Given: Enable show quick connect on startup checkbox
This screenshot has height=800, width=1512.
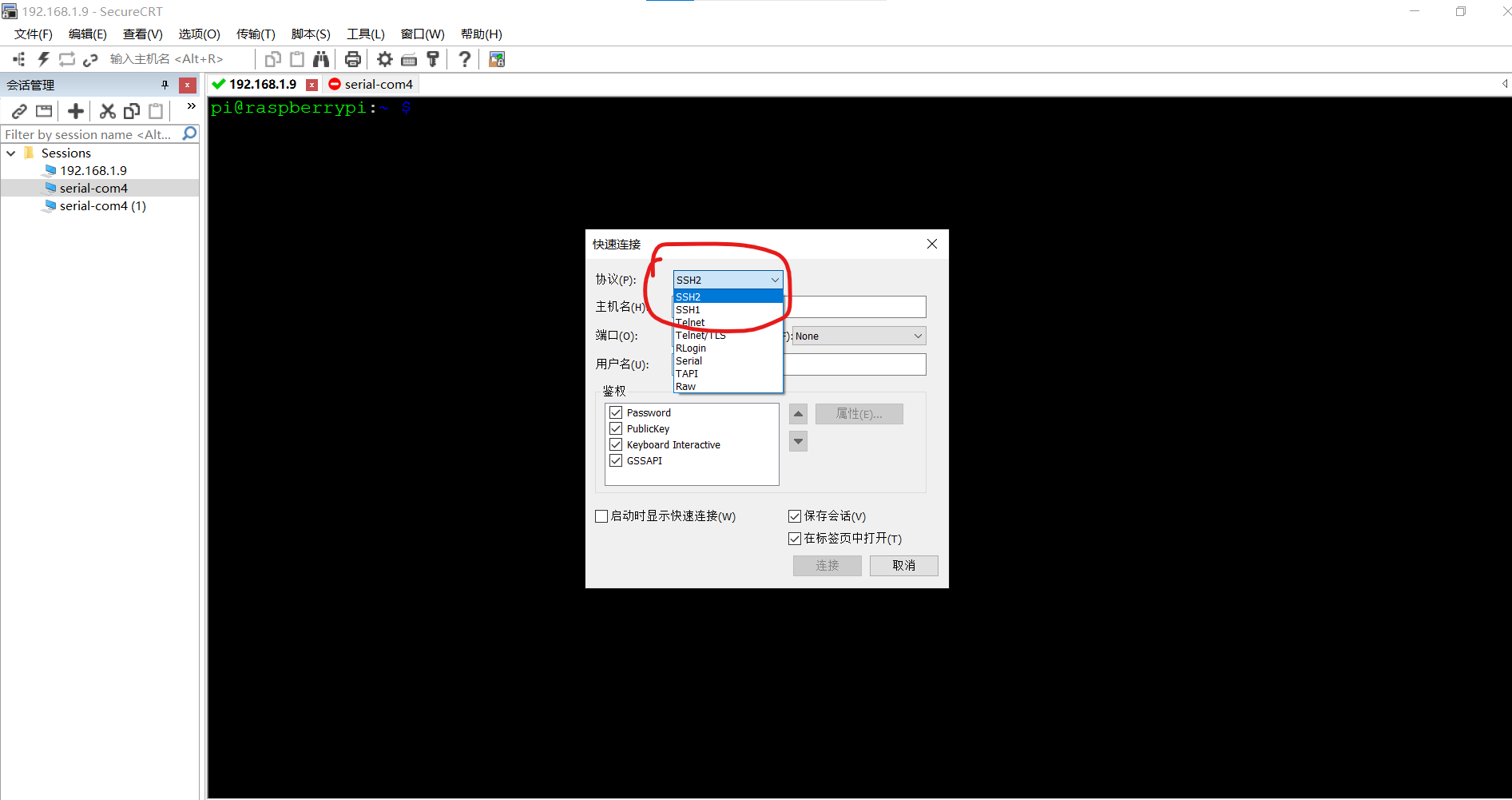Looking at the screenshot, I should coord(601,516).
